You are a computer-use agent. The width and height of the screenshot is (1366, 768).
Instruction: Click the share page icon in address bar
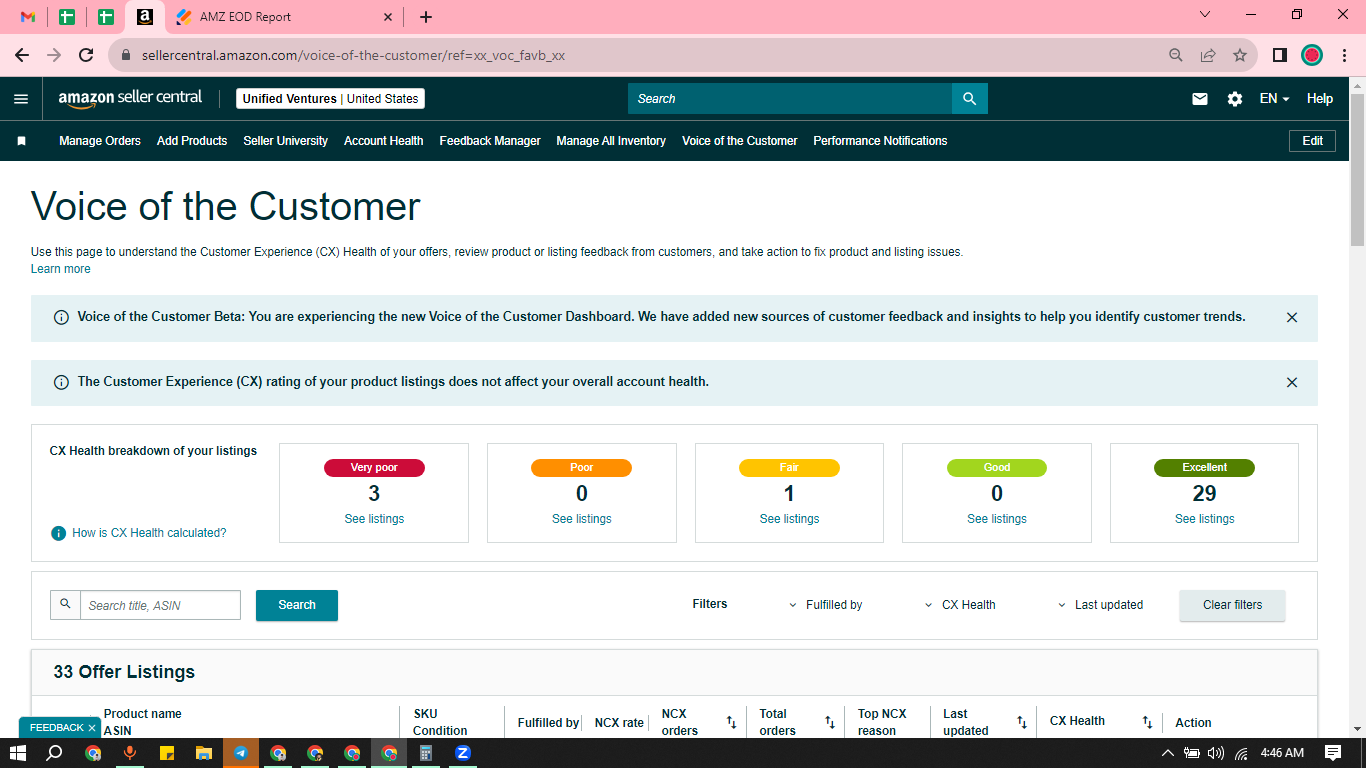click(1208, 56)
